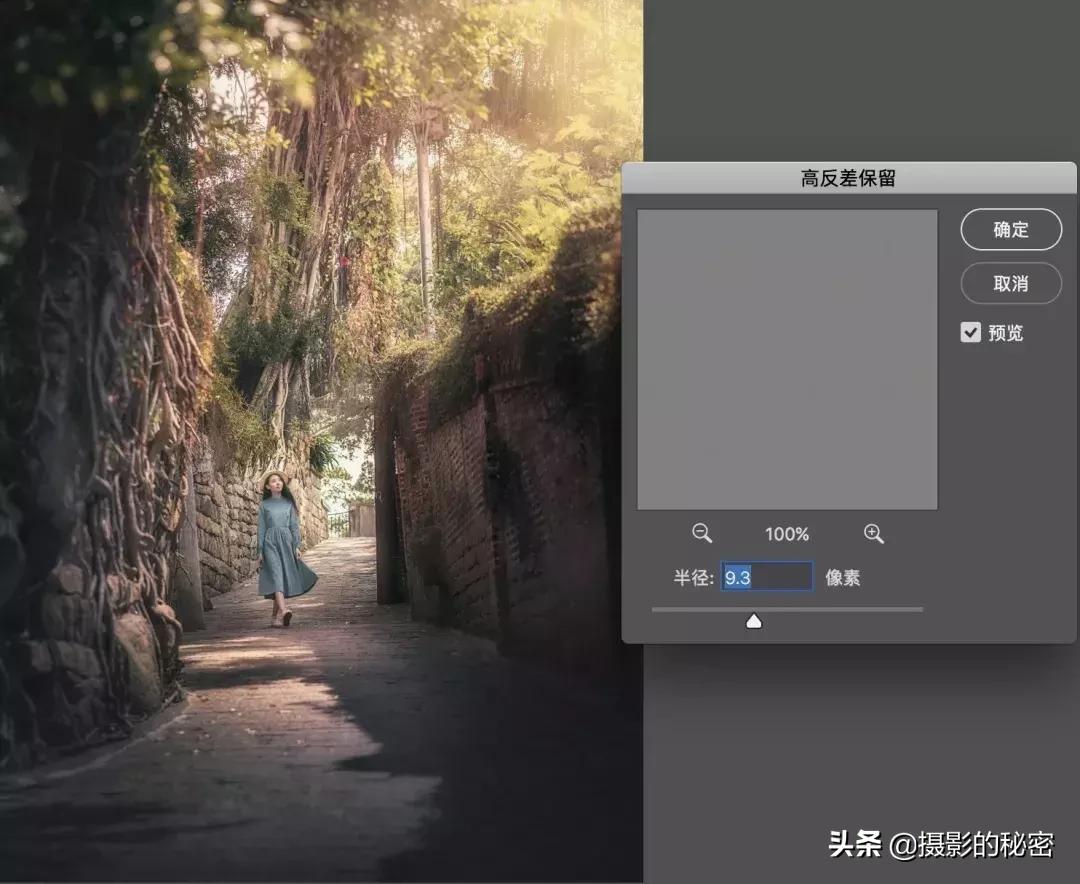Click the 高反差保留 dialog title bar
1080x884 pixels.
click(x=849, y=178)
